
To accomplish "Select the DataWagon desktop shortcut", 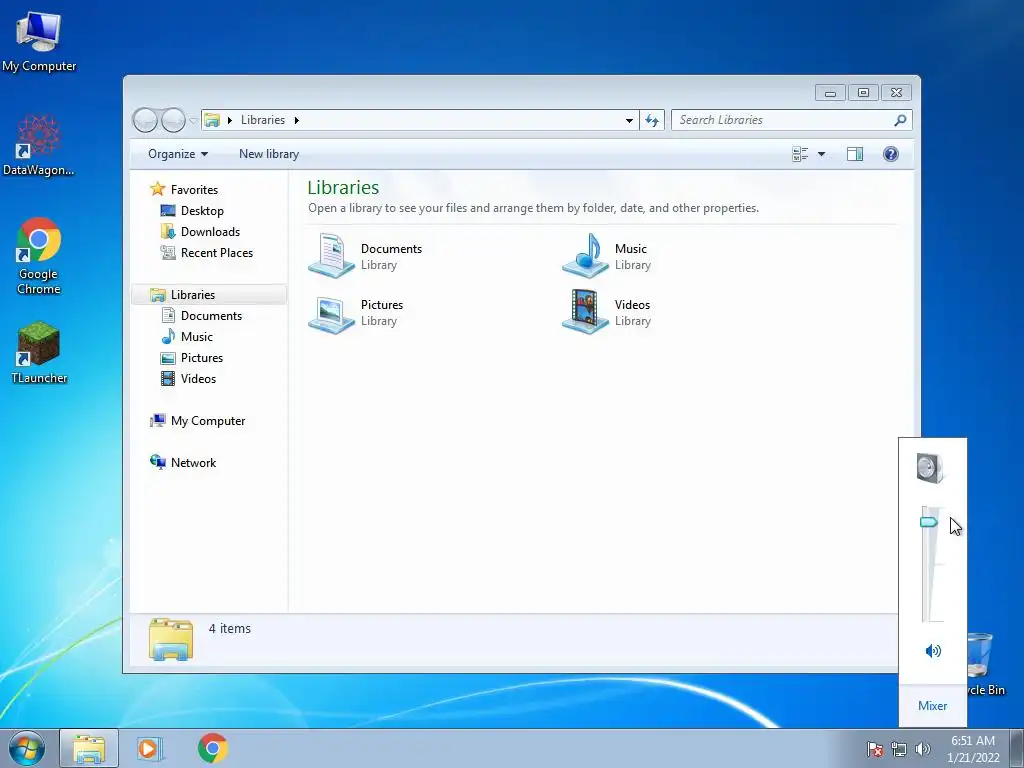I will (39, 145).
